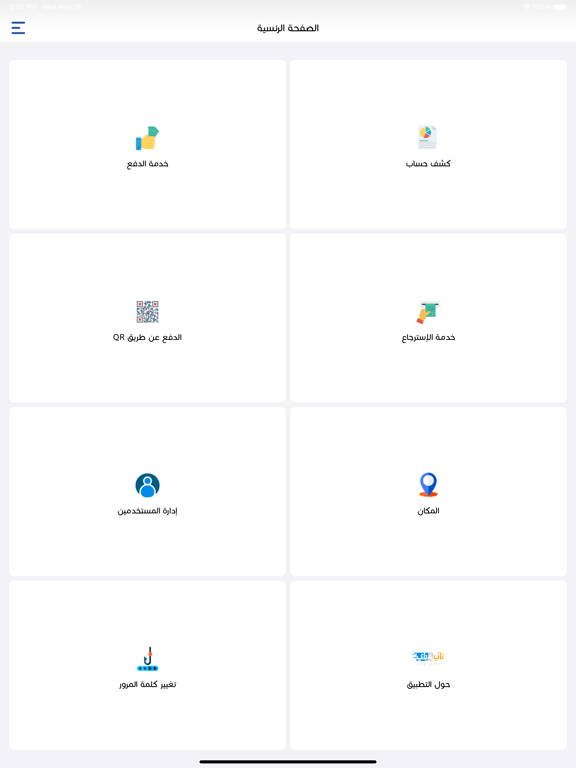576x768 pixels.
Task: Open the خدمة الدفع label
Action: pos(147,164)
